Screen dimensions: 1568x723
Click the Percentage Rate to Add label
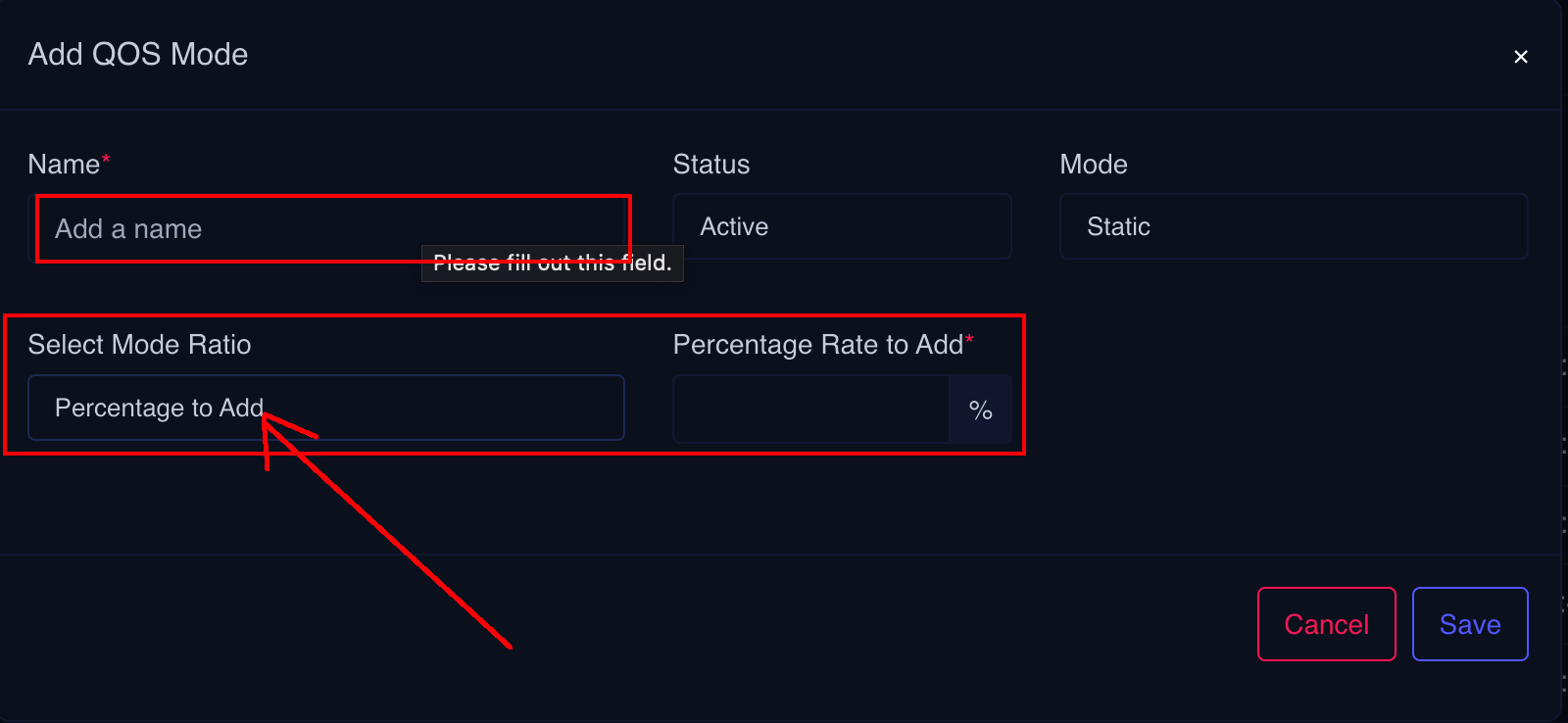pos(817,345)
